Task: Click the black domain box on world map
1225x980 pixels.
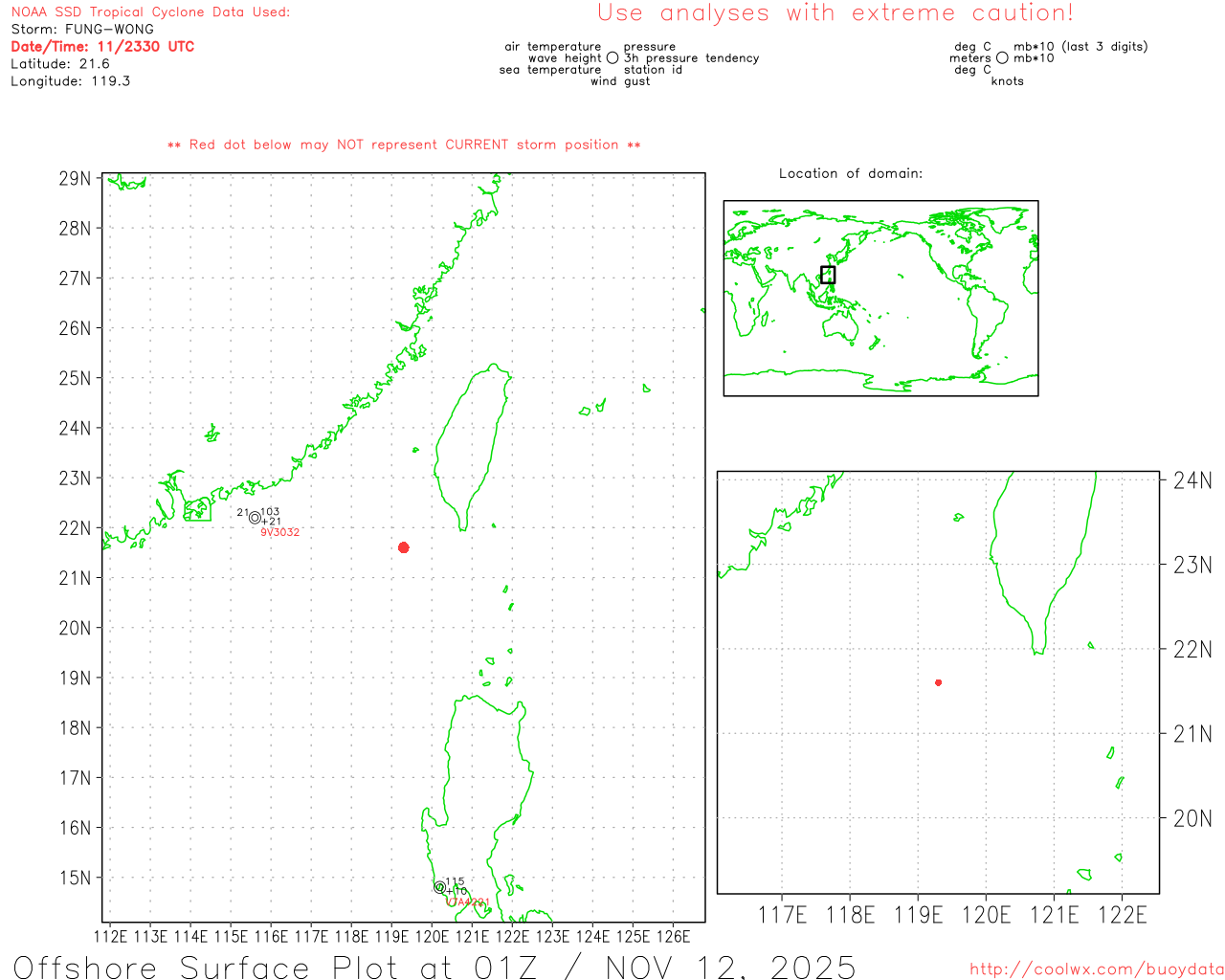Action: [828, 275]
